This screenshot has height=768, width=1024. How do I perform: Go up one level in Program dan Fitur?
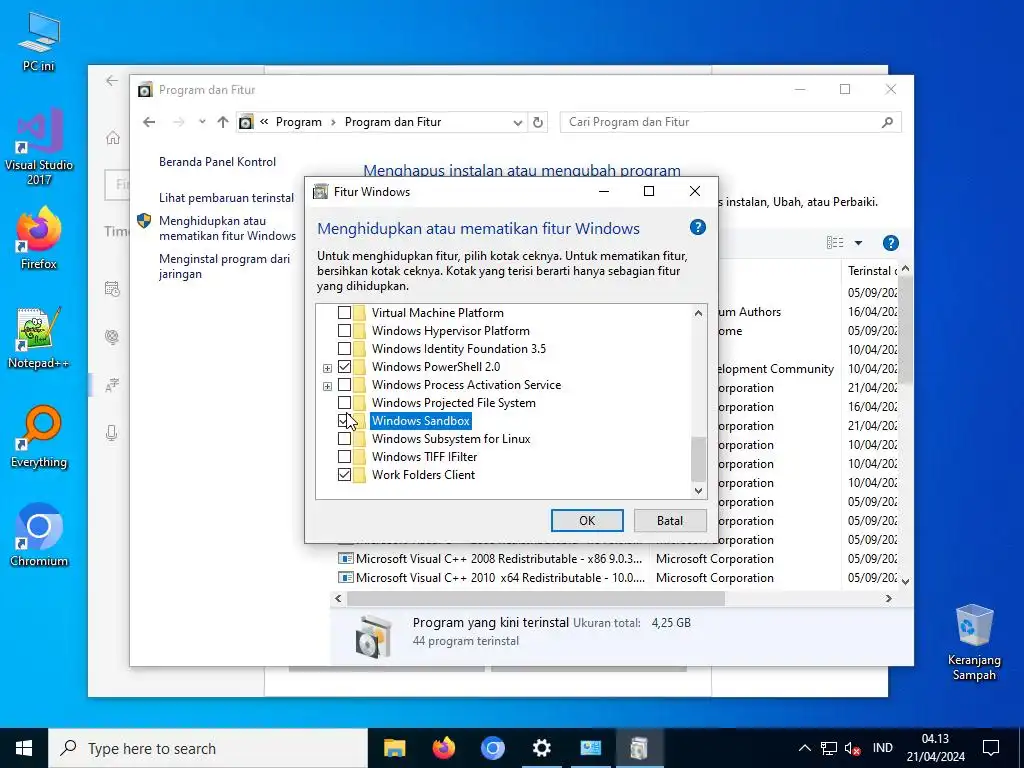pos(223,122)
